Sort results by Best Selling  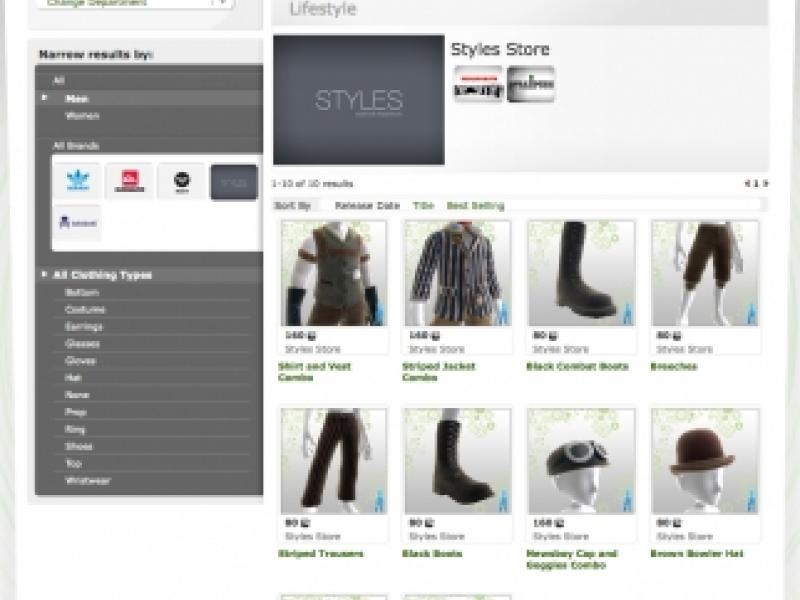click(475, 203)
